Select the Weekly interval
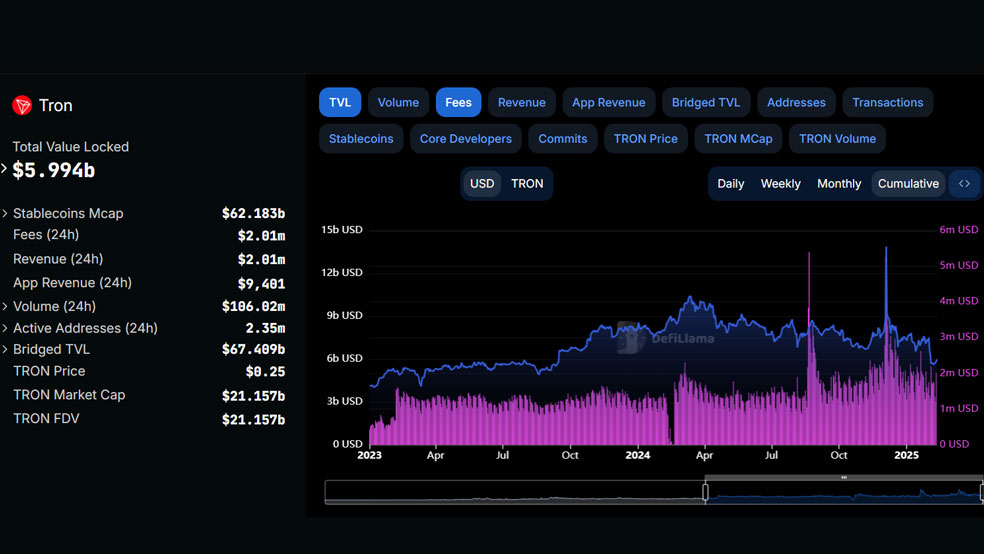This screenshot has width=984, height=554. [781, 184]
